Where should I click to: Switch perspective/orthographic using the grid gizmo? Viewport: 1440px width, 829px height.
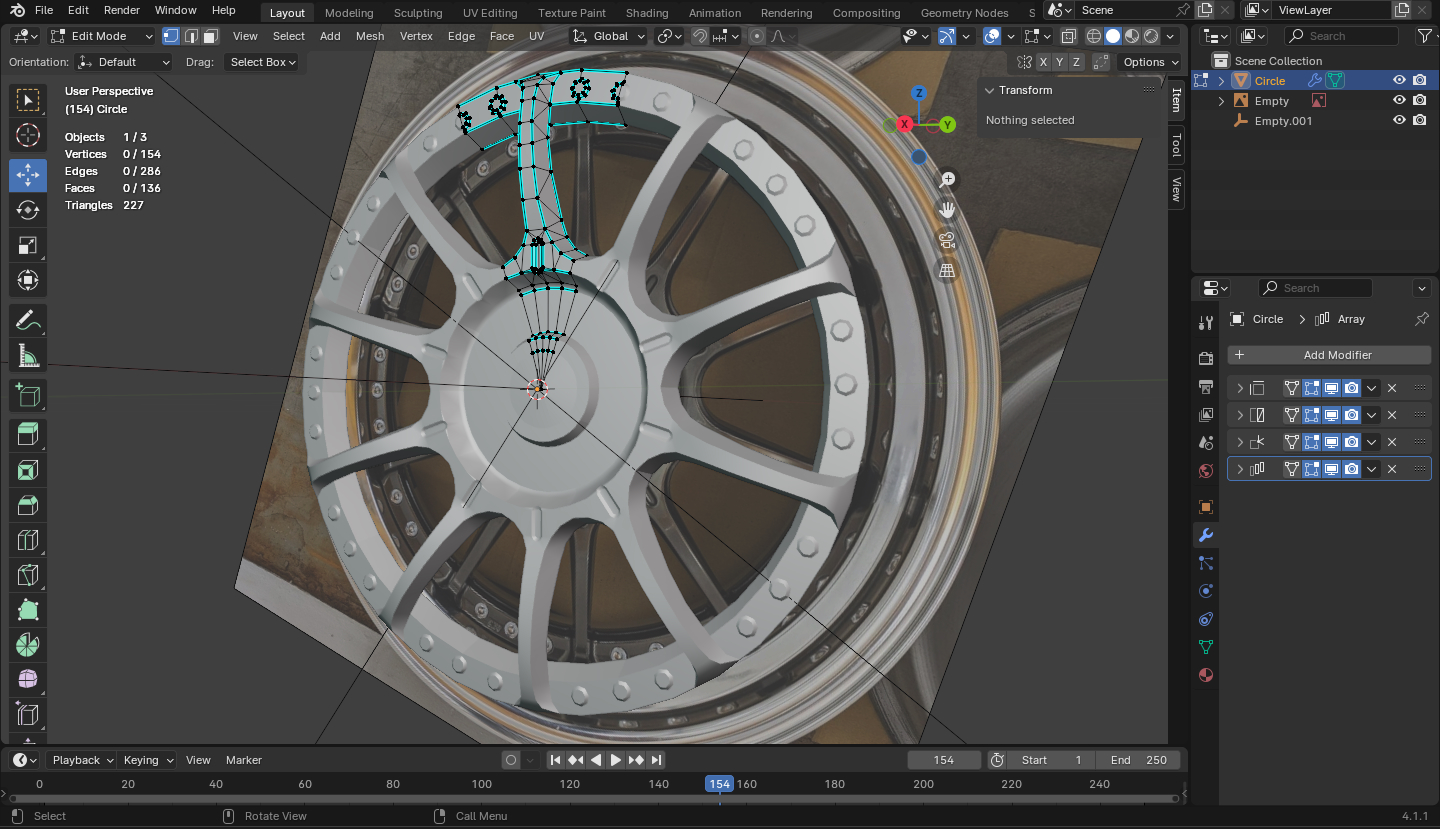[x=947, y=270]
